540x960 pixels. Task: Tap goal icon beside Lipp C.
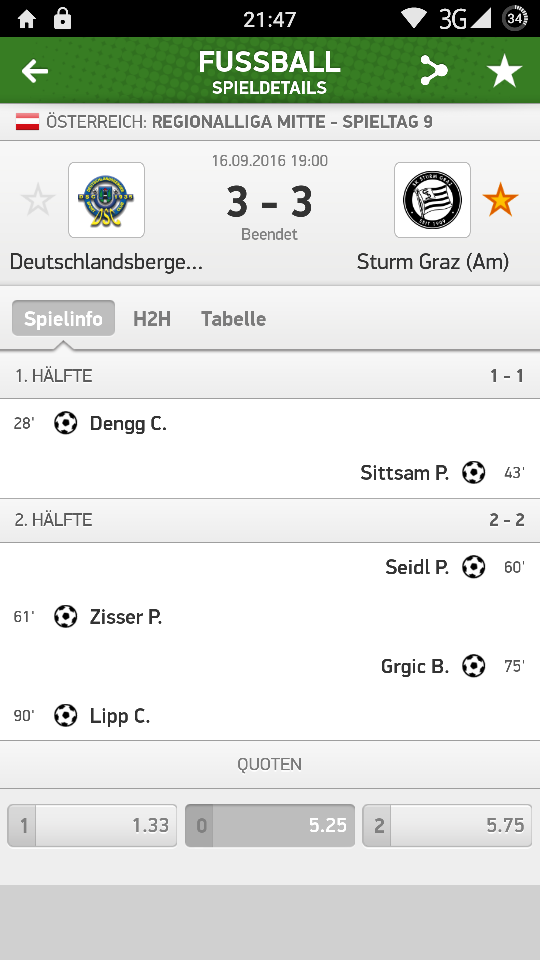[x=66, y=716]
